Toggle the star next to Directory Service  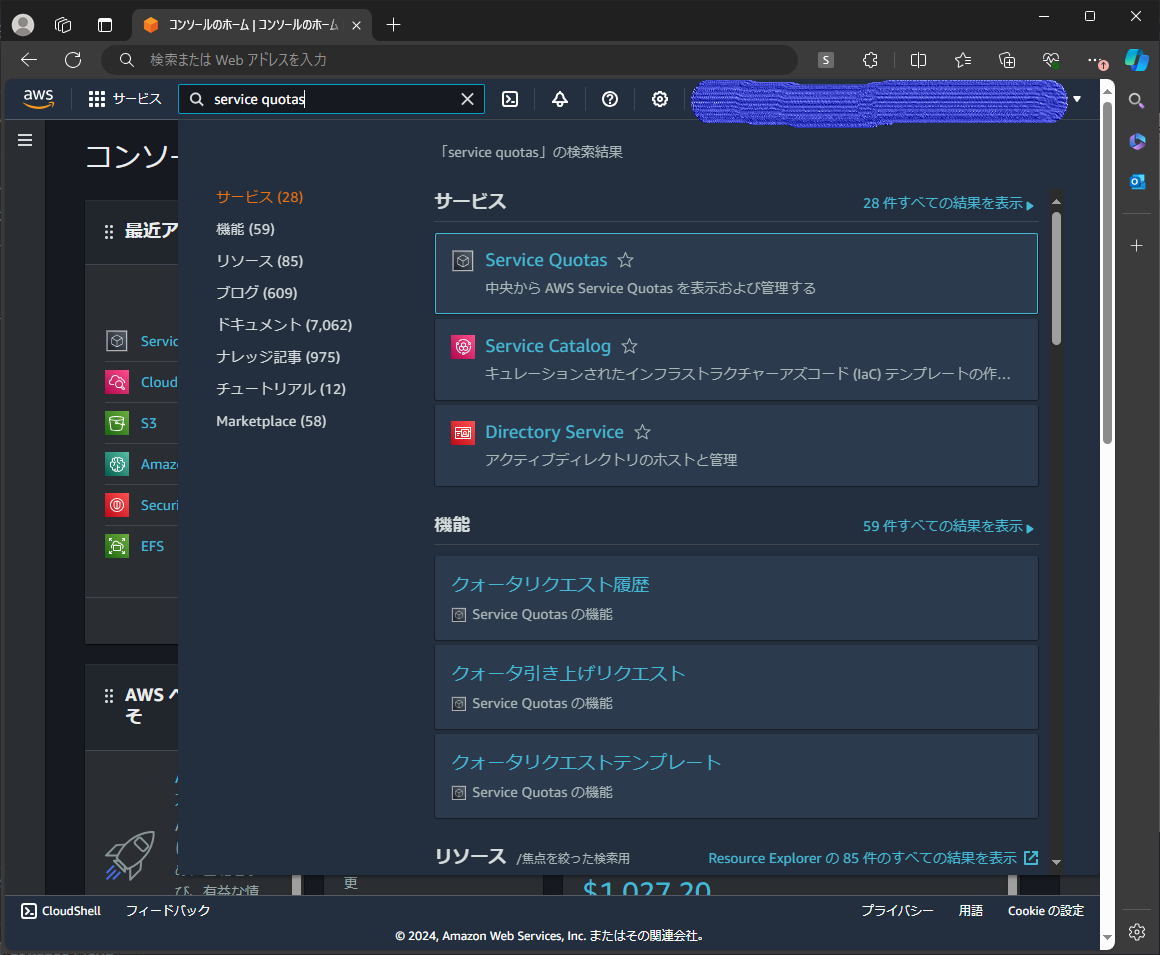tap(641, 432)
